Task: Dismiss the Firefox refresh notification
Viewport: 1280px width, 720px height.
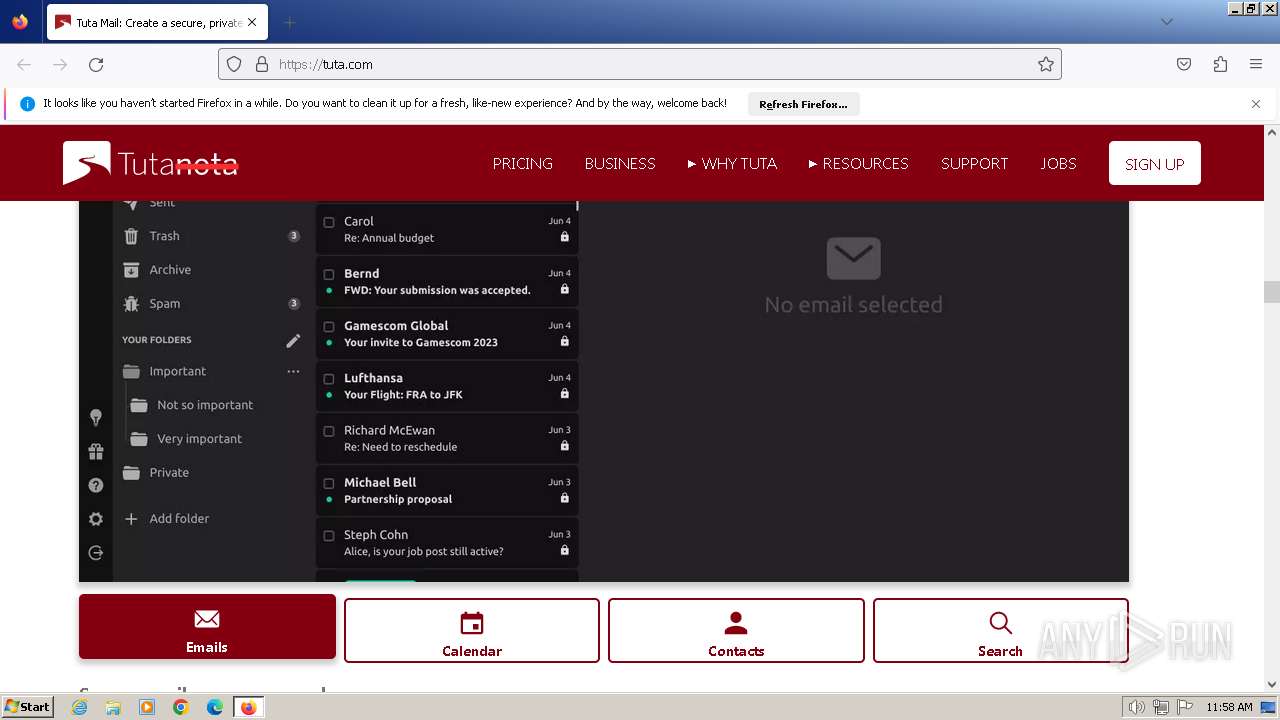Action: [1256, 104]
